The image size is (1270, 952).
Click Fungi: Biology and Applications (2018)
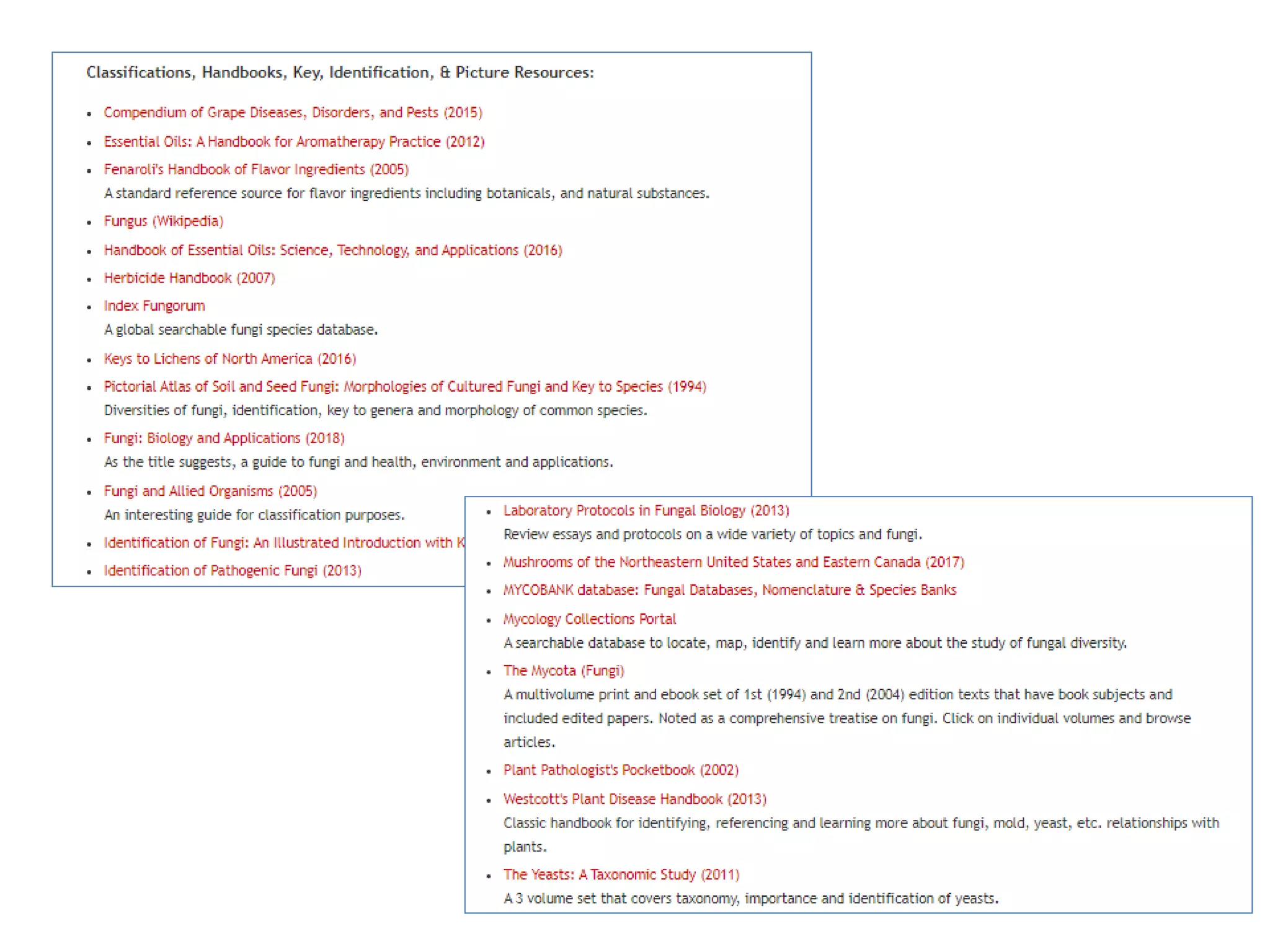coord(224,438)
